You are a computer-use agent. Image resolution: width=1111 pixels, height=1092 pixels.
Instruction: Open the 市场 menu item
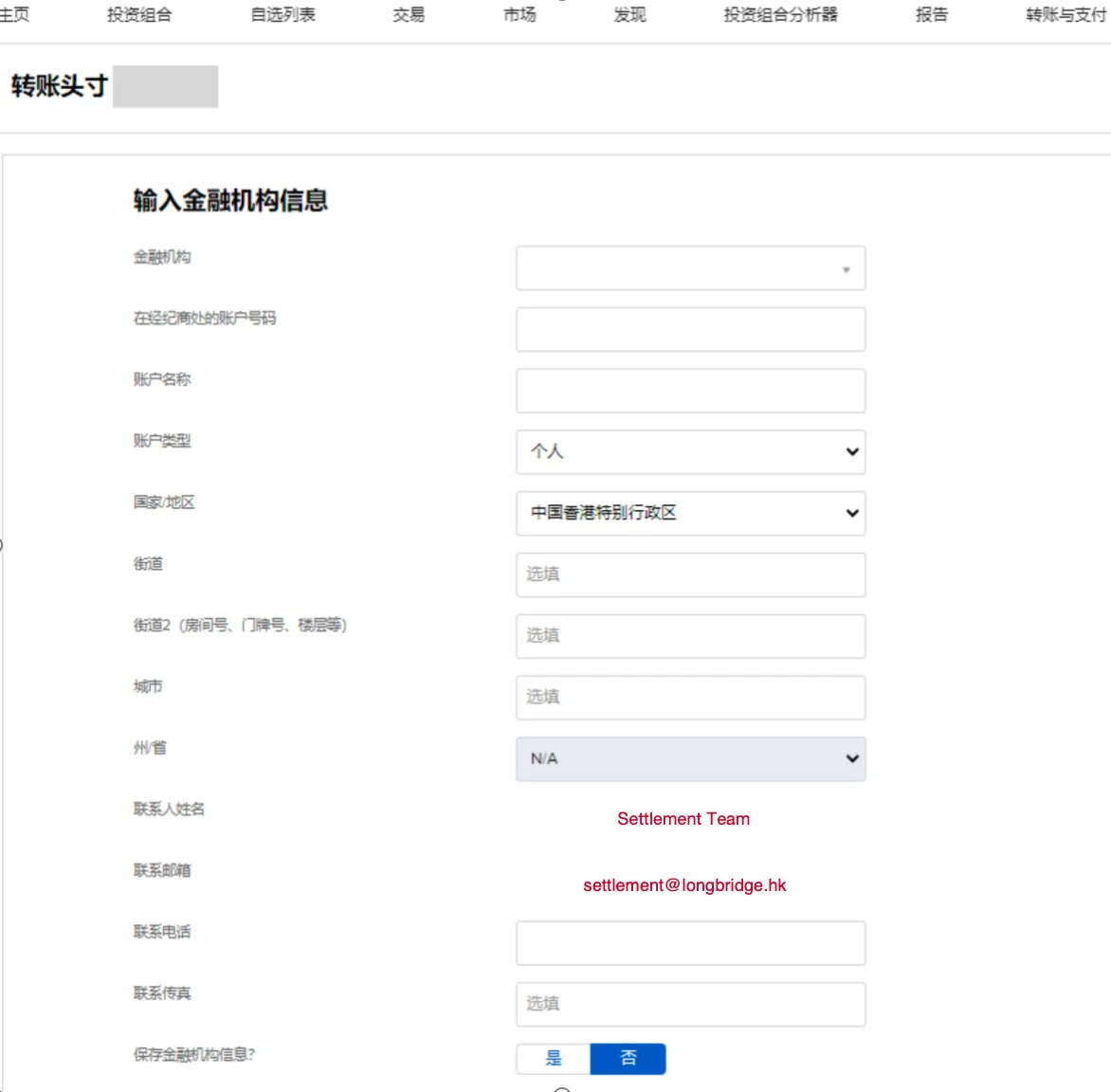[x=519, y=14]
